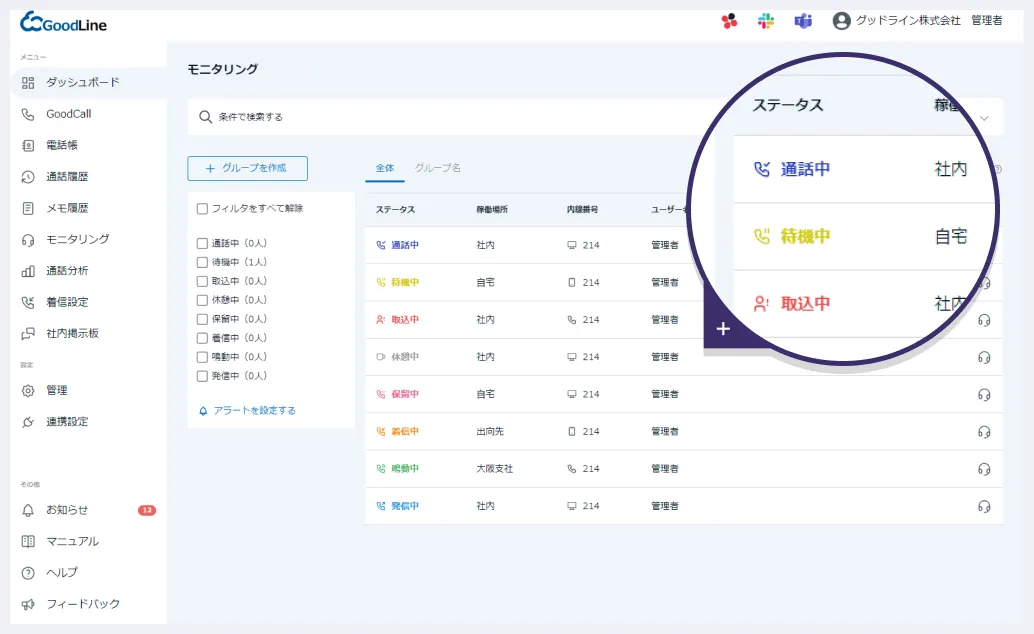Click the GoodLine logo
This screenshot has width=1034, height=634.
click(64, 23)
